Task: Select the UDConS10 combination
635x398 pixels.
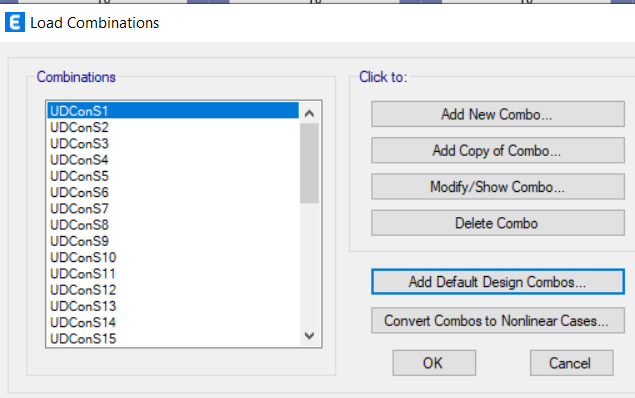Action: (173, 257)
